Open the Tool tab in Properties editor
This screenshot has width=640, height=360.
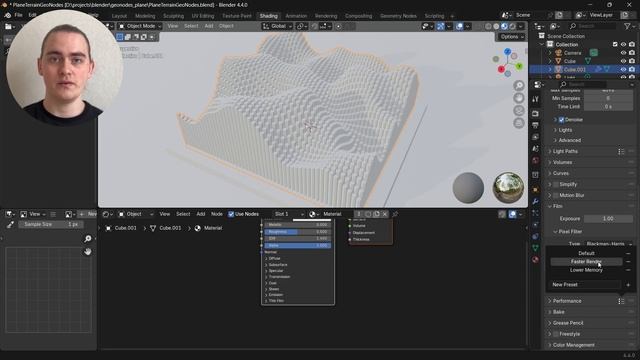[x=536, y=99]
